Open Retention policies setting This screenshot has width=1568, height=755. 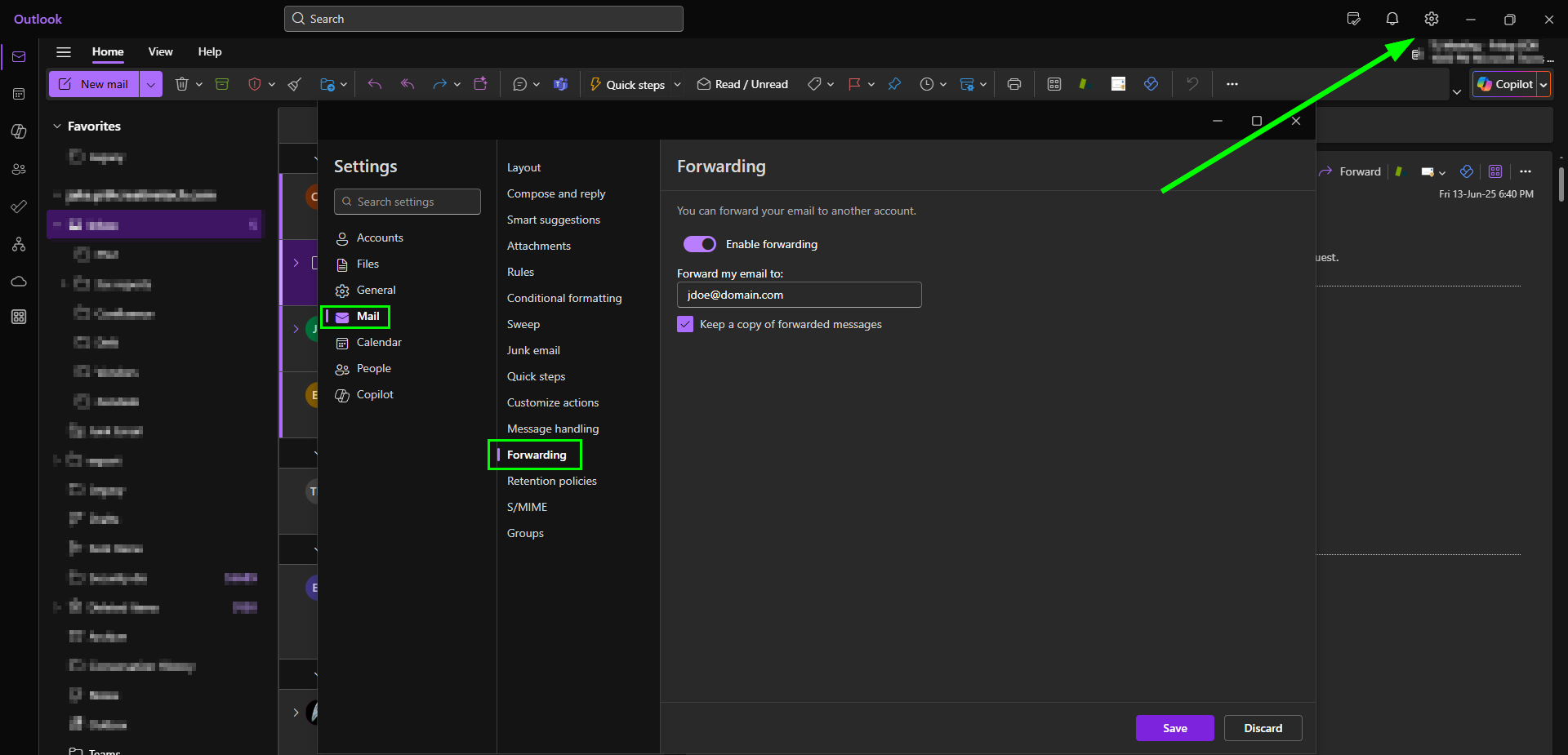[551, 481]
